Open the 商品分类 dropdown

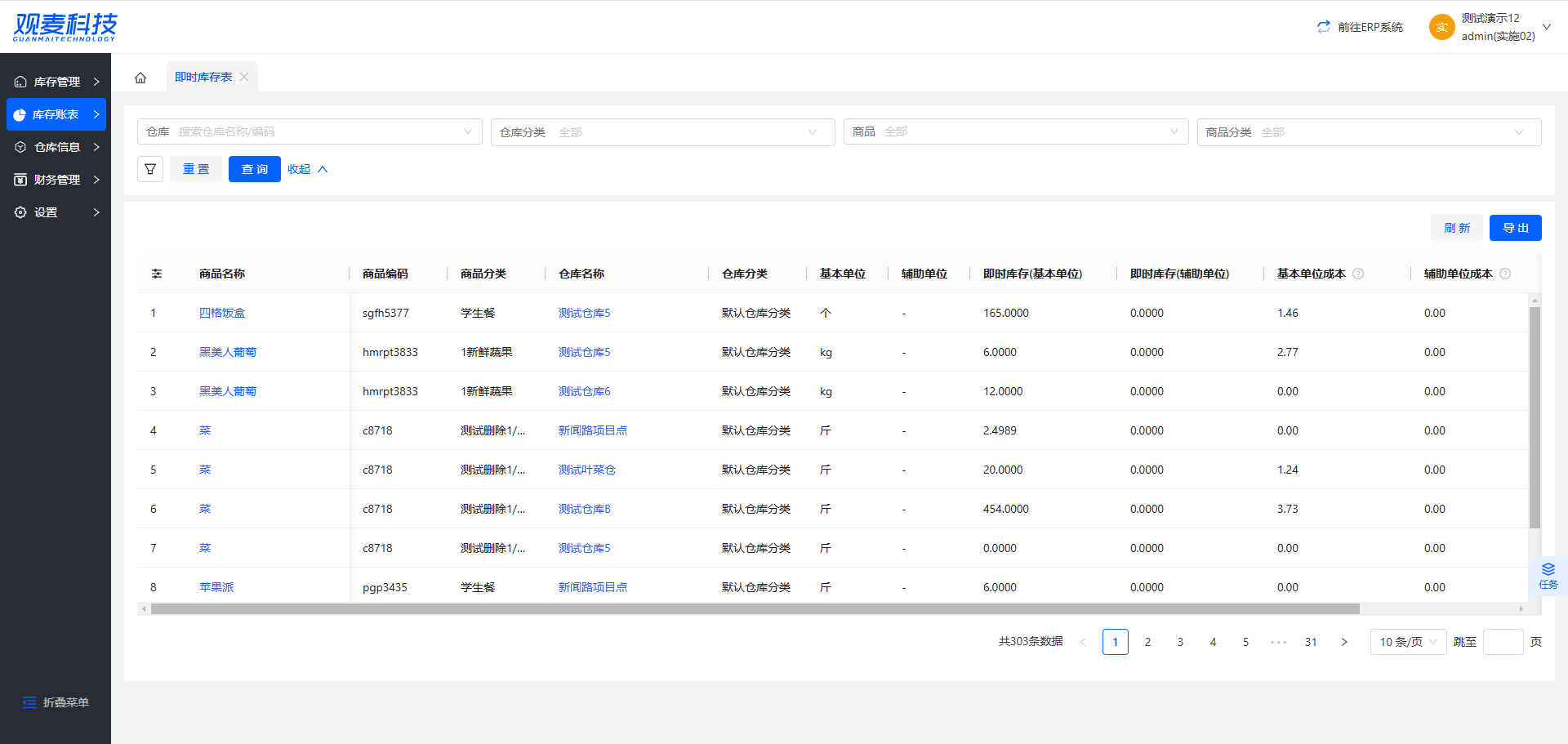click(1369, 132)
